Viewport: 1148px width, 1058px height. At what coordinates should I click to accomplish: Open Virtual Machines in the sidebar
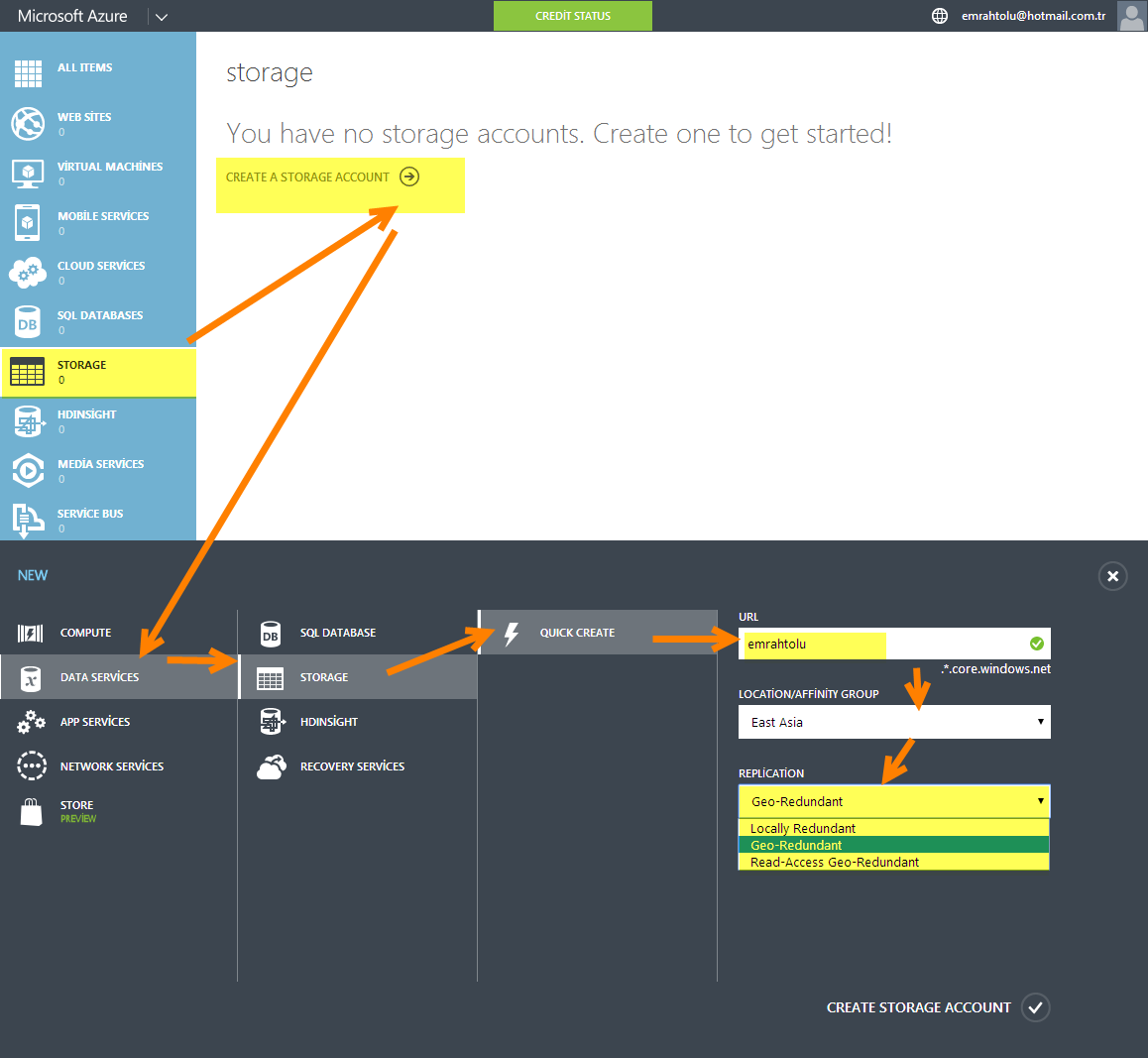click(x=110, y=167)
